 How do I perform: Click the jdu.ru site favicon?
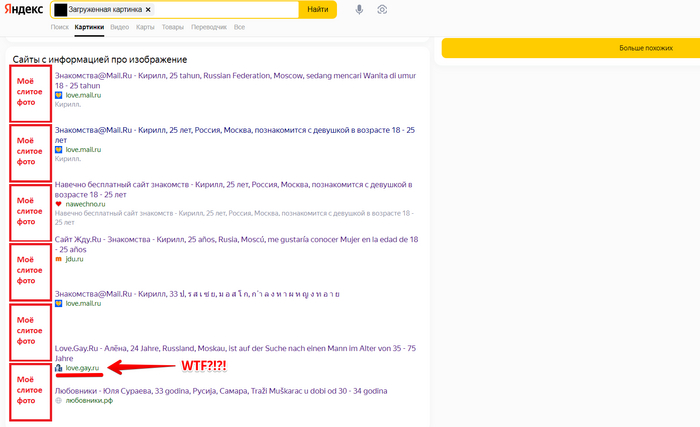click(x=59, y=259)
